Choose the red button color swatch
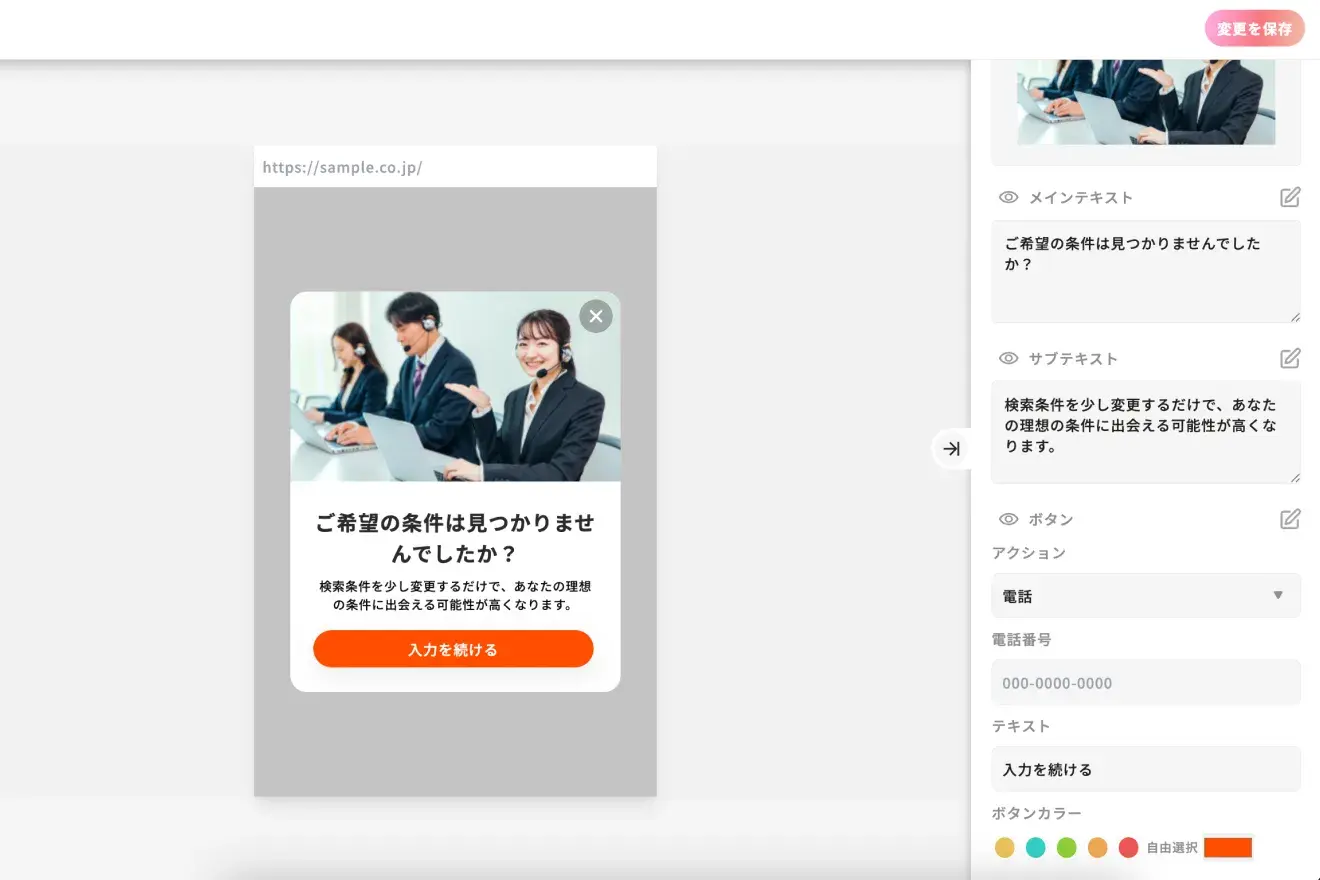 point(1129,848)
